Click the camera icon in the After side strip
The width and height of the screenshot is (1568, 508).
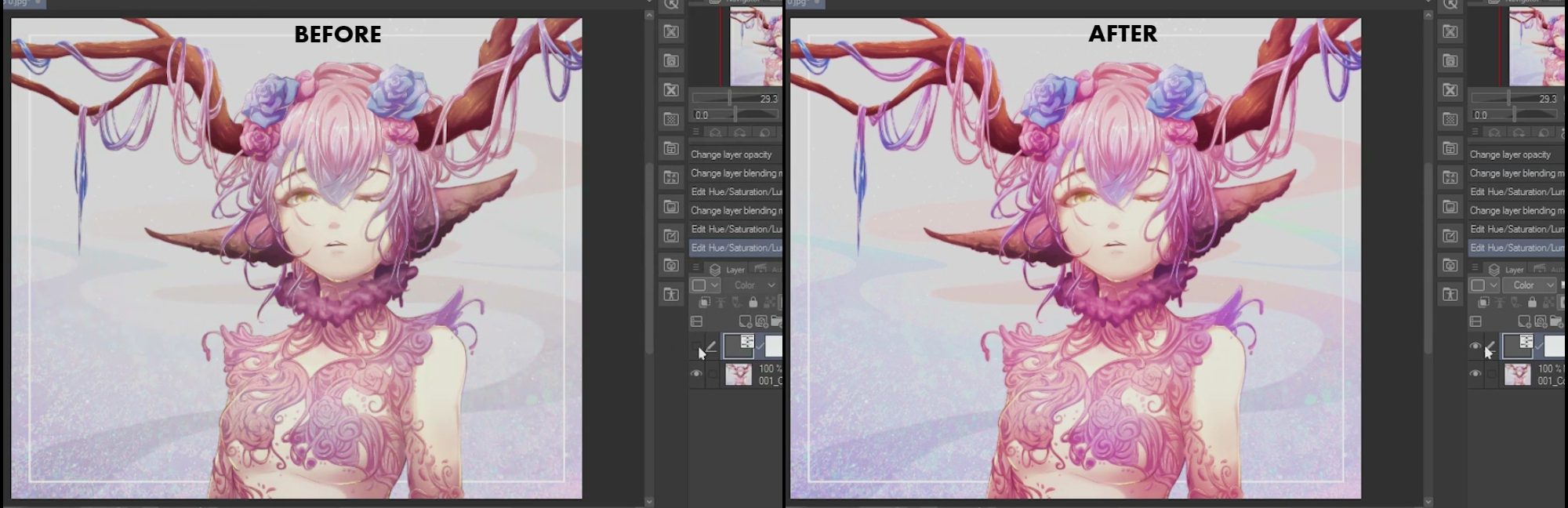pos(1450,265)
